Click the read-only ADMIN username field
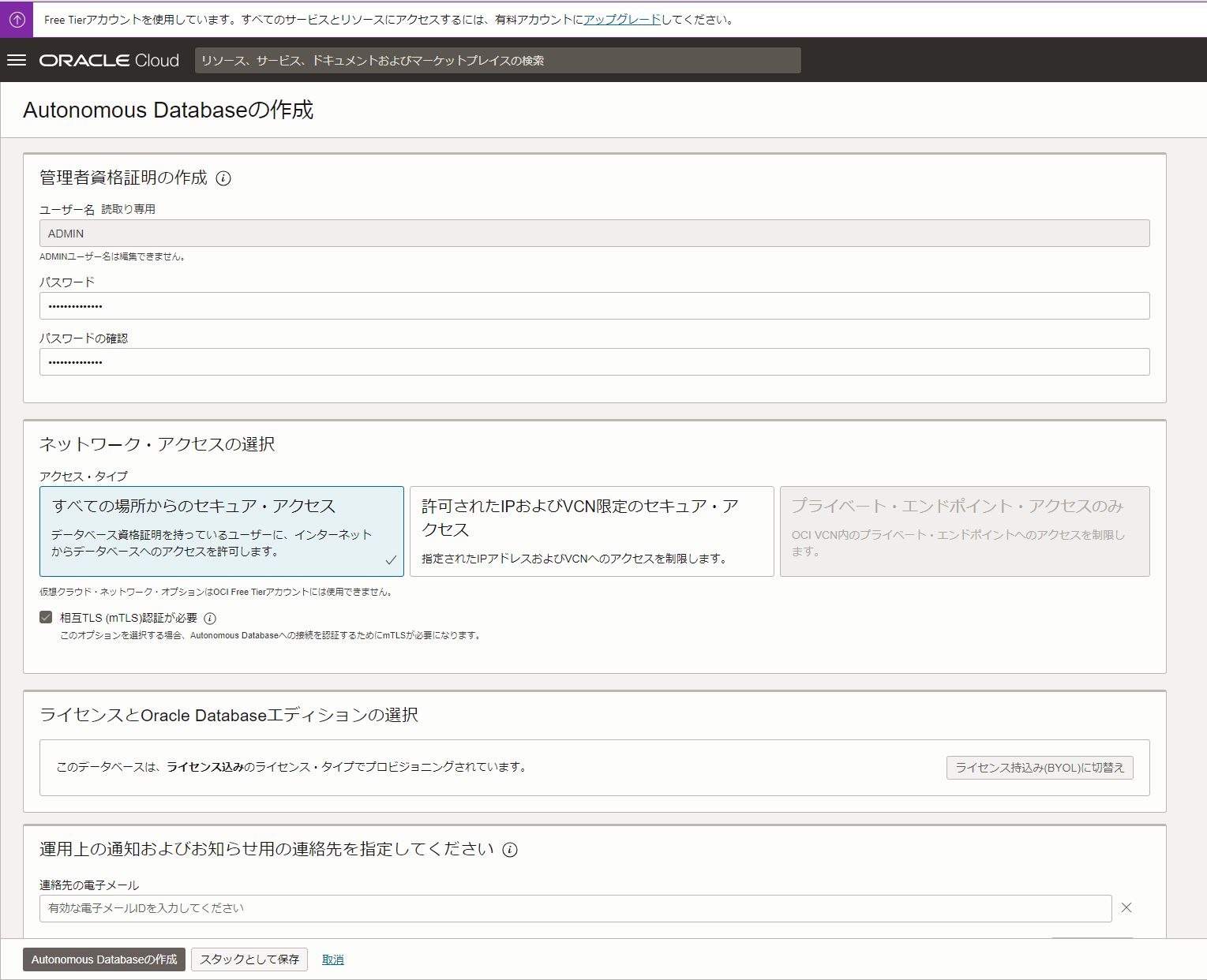The height and width of the screenshot is (980, 1207). (594, 234)
